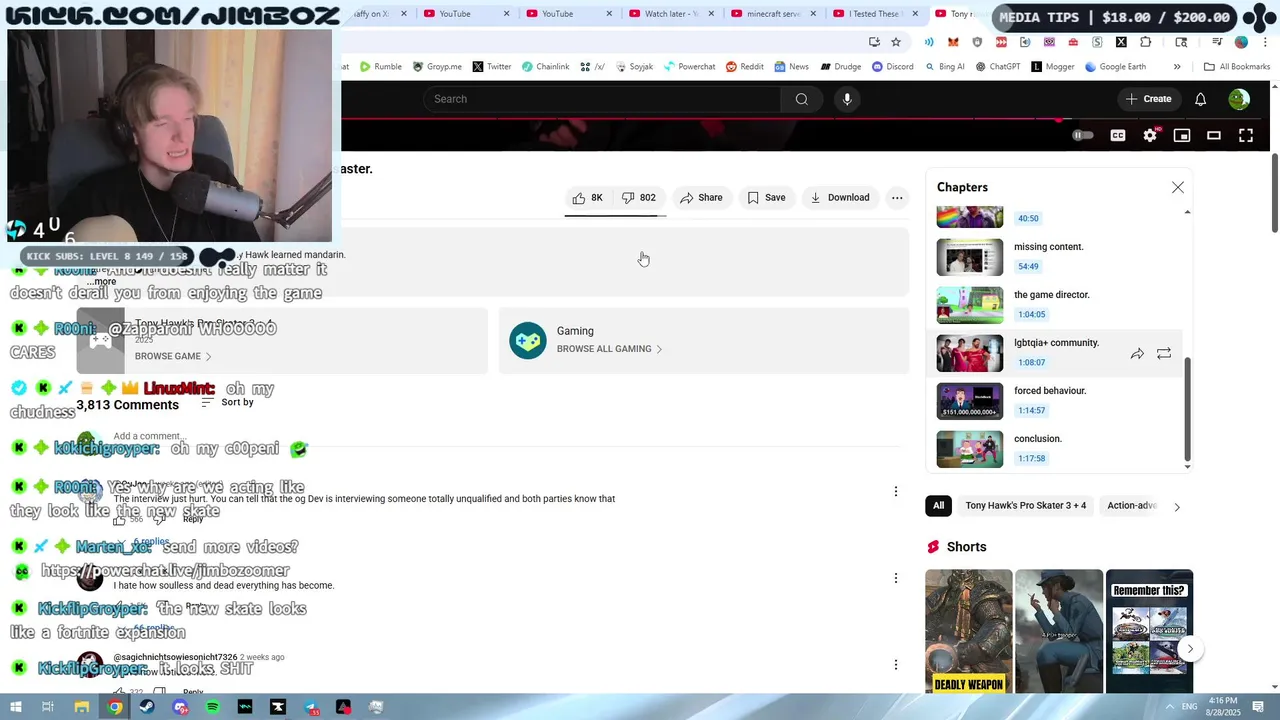The image size is (1280, 720).
Task: Open Reddit bookmark
Action: tap(745, 67)
